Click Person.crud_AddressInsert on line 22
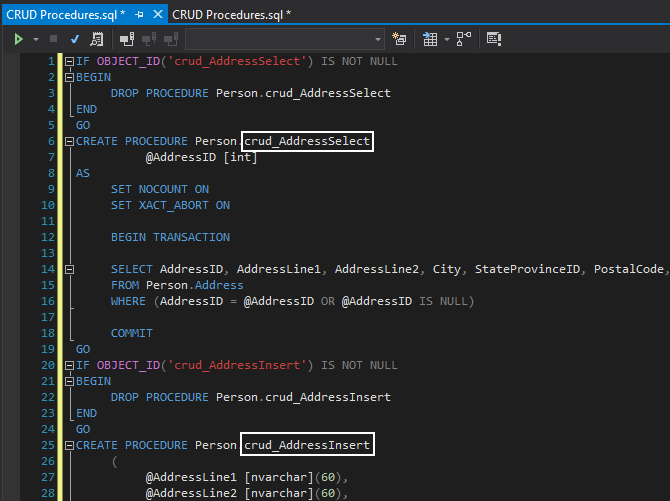The image size is (670, 501). [303, 398]
